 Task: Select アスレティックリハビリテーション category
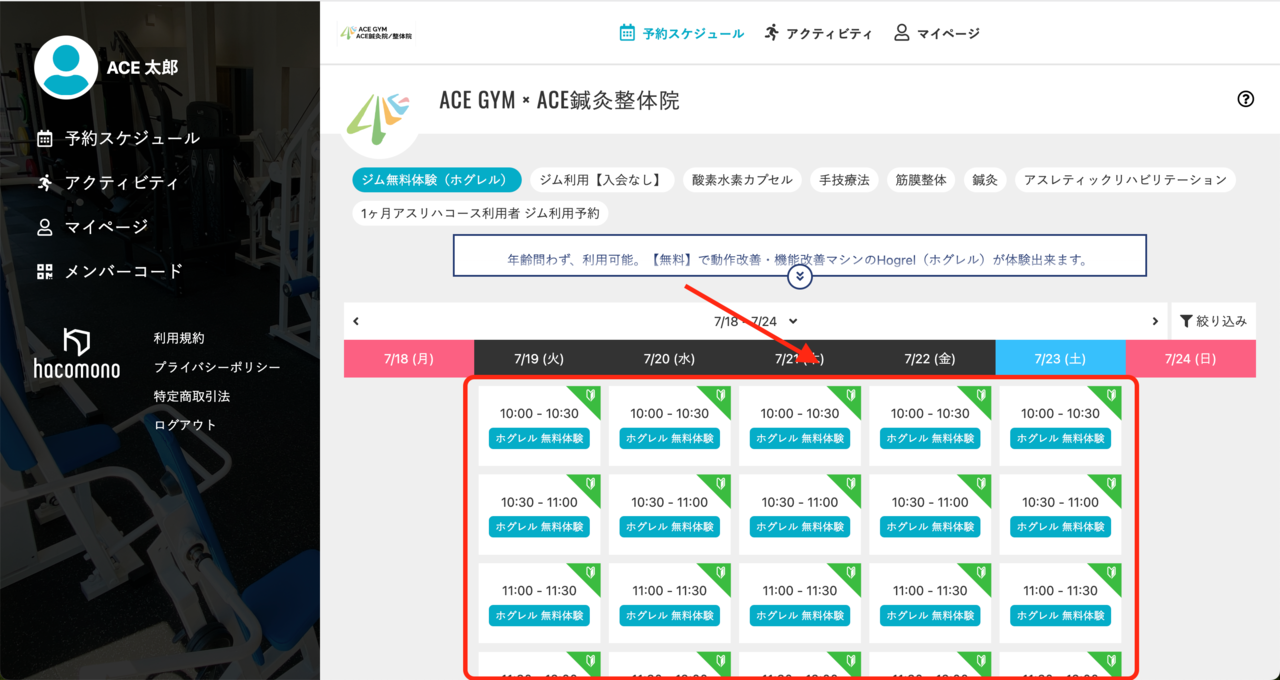1125,180
